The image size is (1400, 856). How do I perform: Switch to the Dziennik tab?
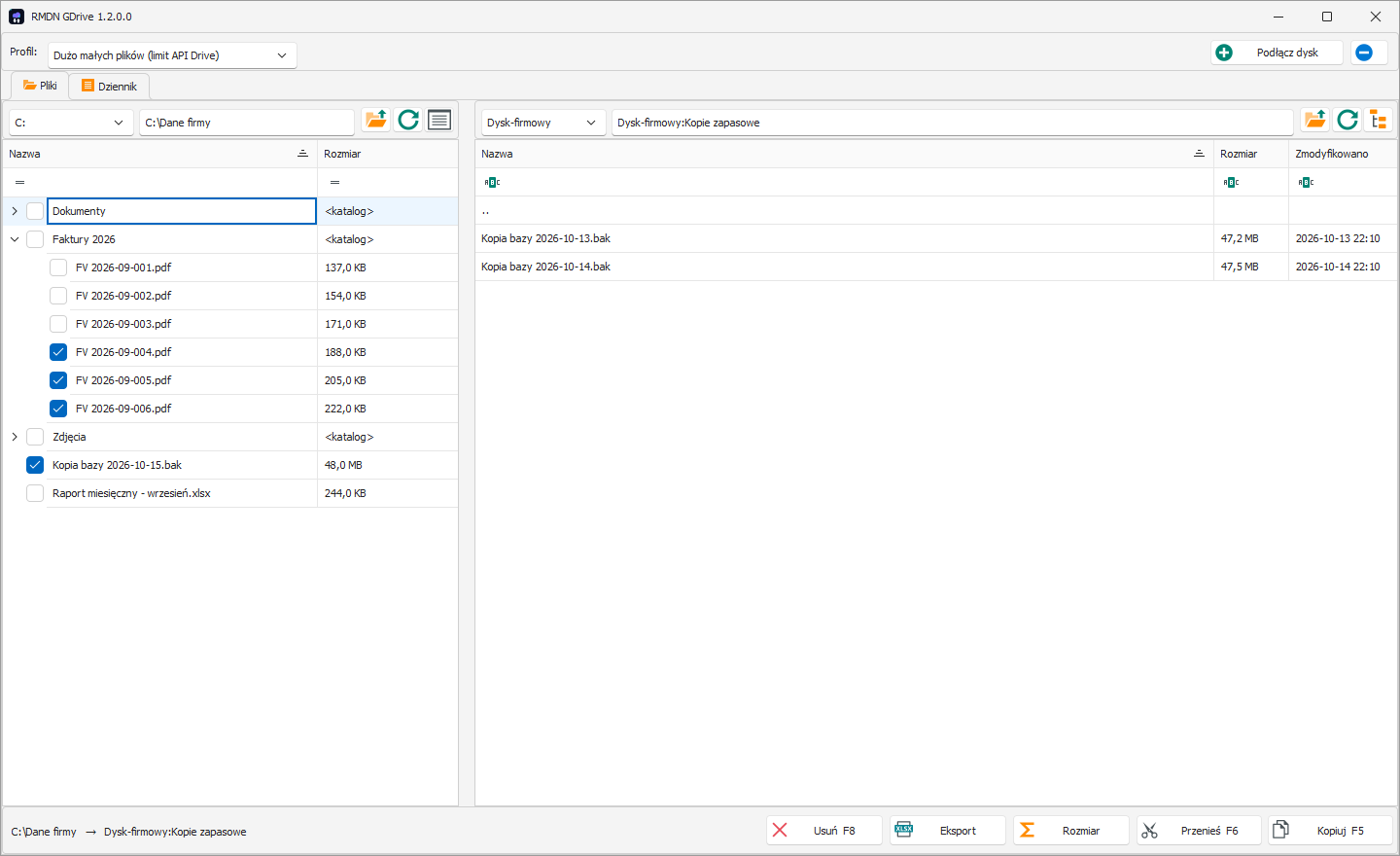tap(109, 87)
